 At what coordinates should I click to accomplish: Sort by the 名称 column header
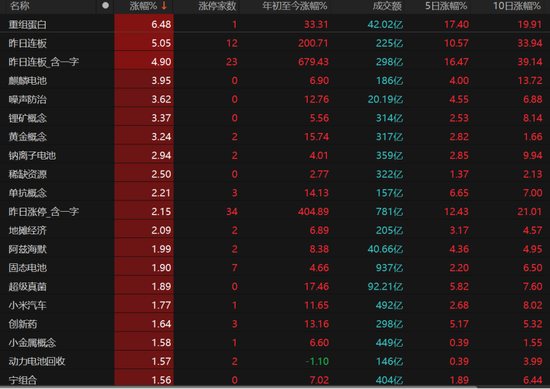click(x=20, y=6)
